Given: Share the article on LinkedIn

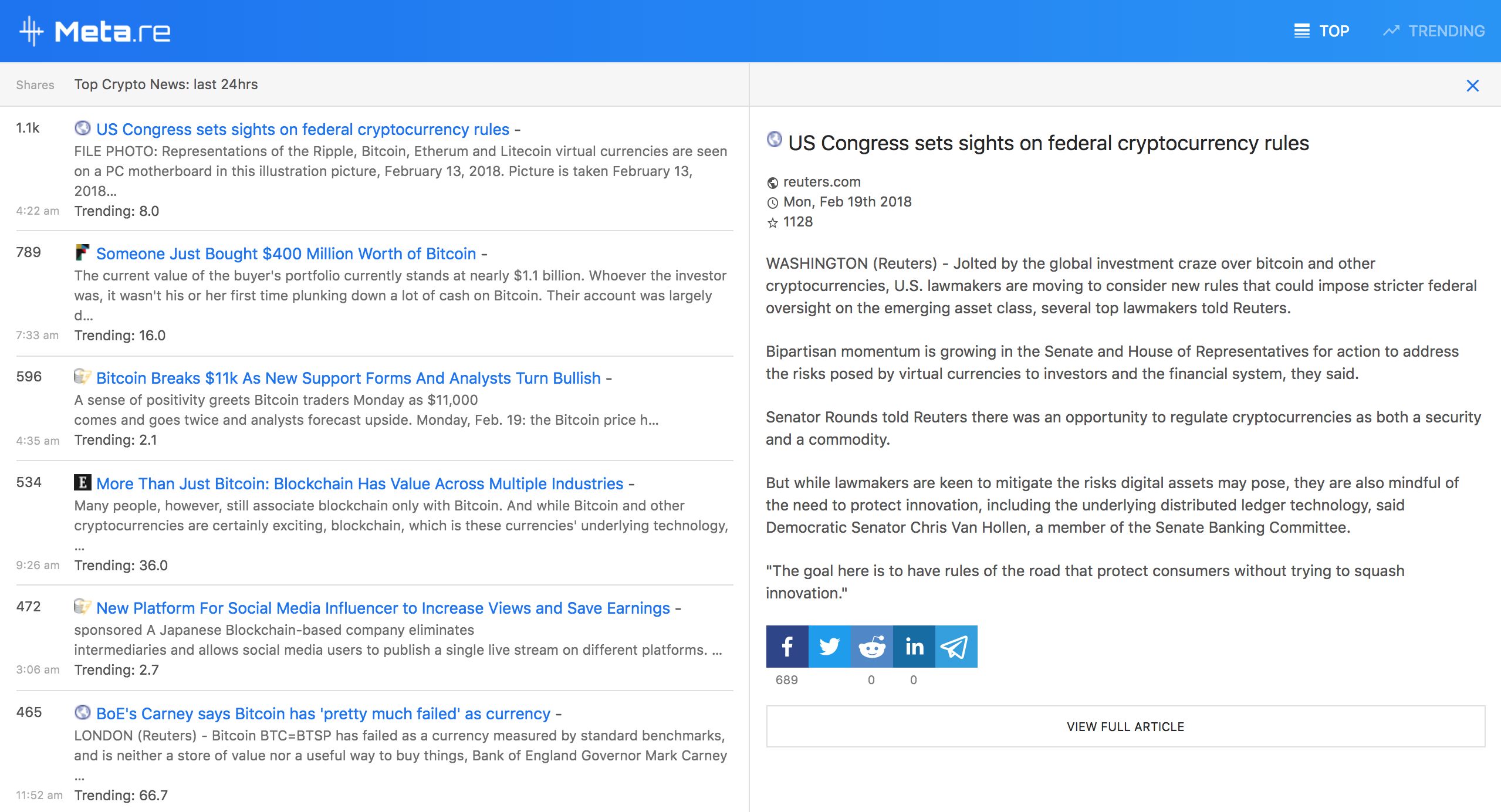Looking at the screenshot, I should click(x=914, y=646).
